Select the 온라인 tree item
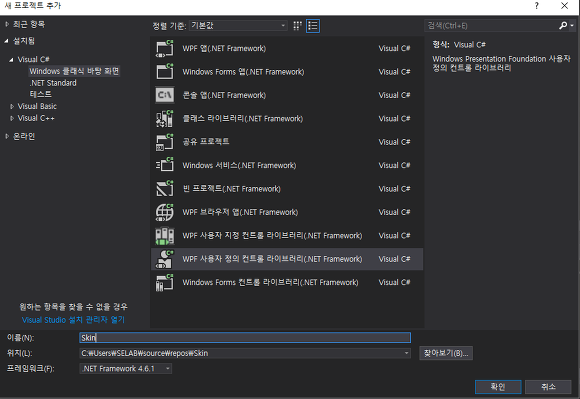This screenshot has height=399, width=580. pos(24,136)
